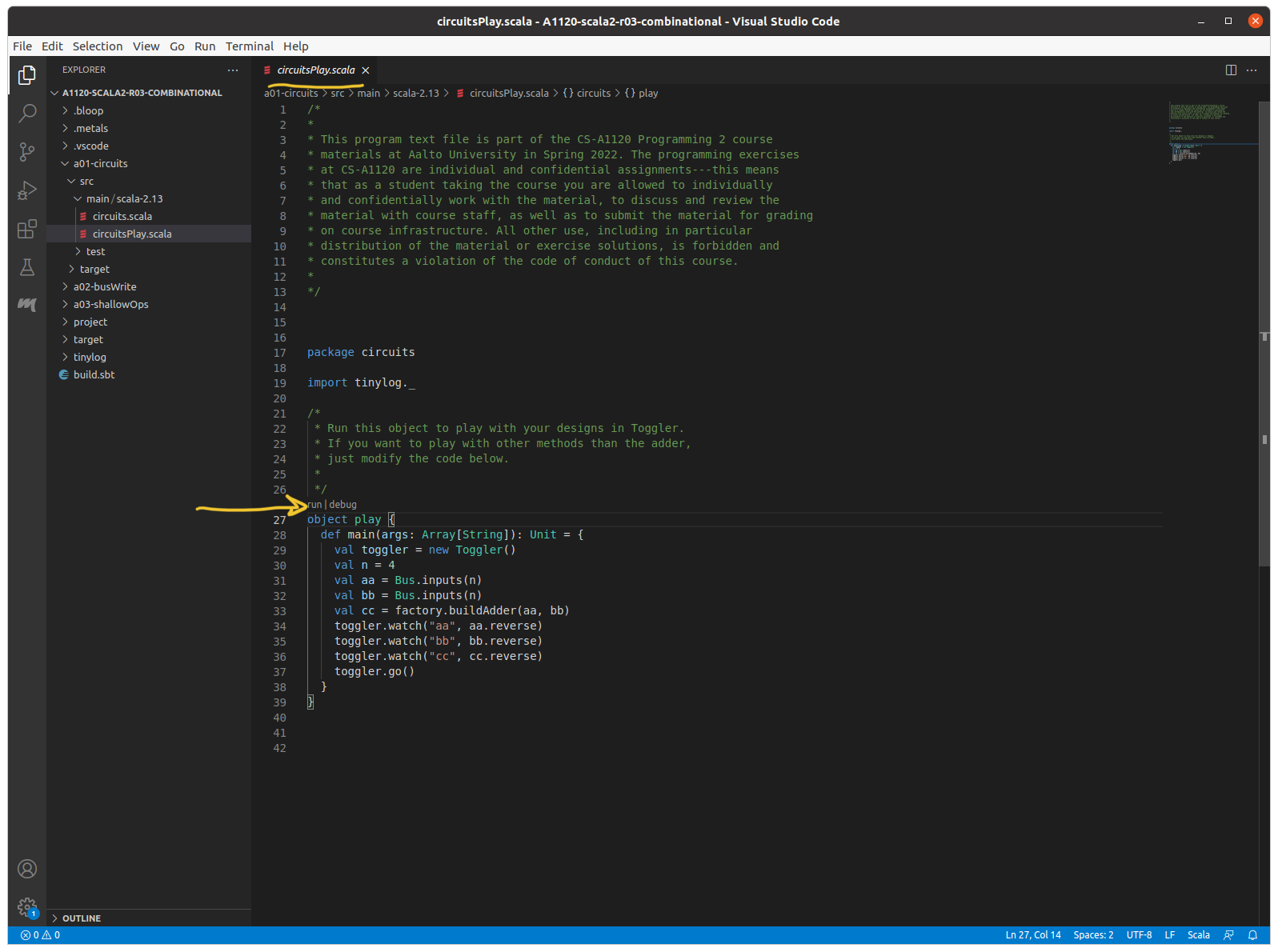Open the Terminal menu
This screenshot has height=952, width=1278.
(x=249, y=46)
